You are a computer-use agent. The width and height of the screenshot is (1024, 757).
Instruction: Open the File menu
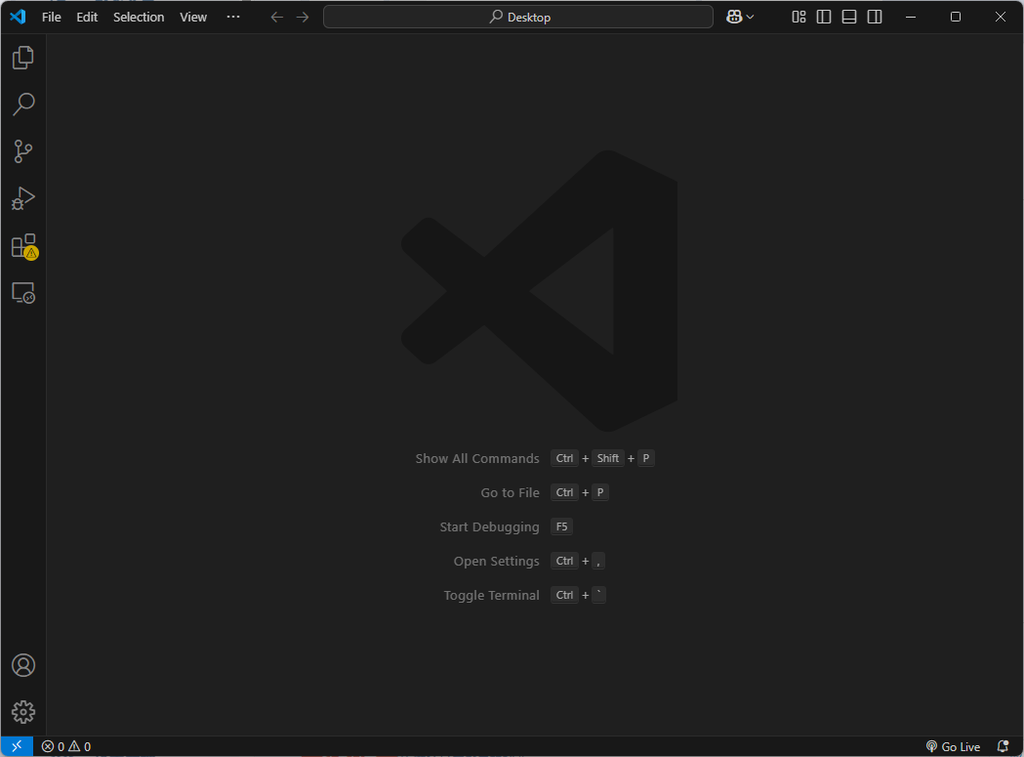click(x=50, y=16)
